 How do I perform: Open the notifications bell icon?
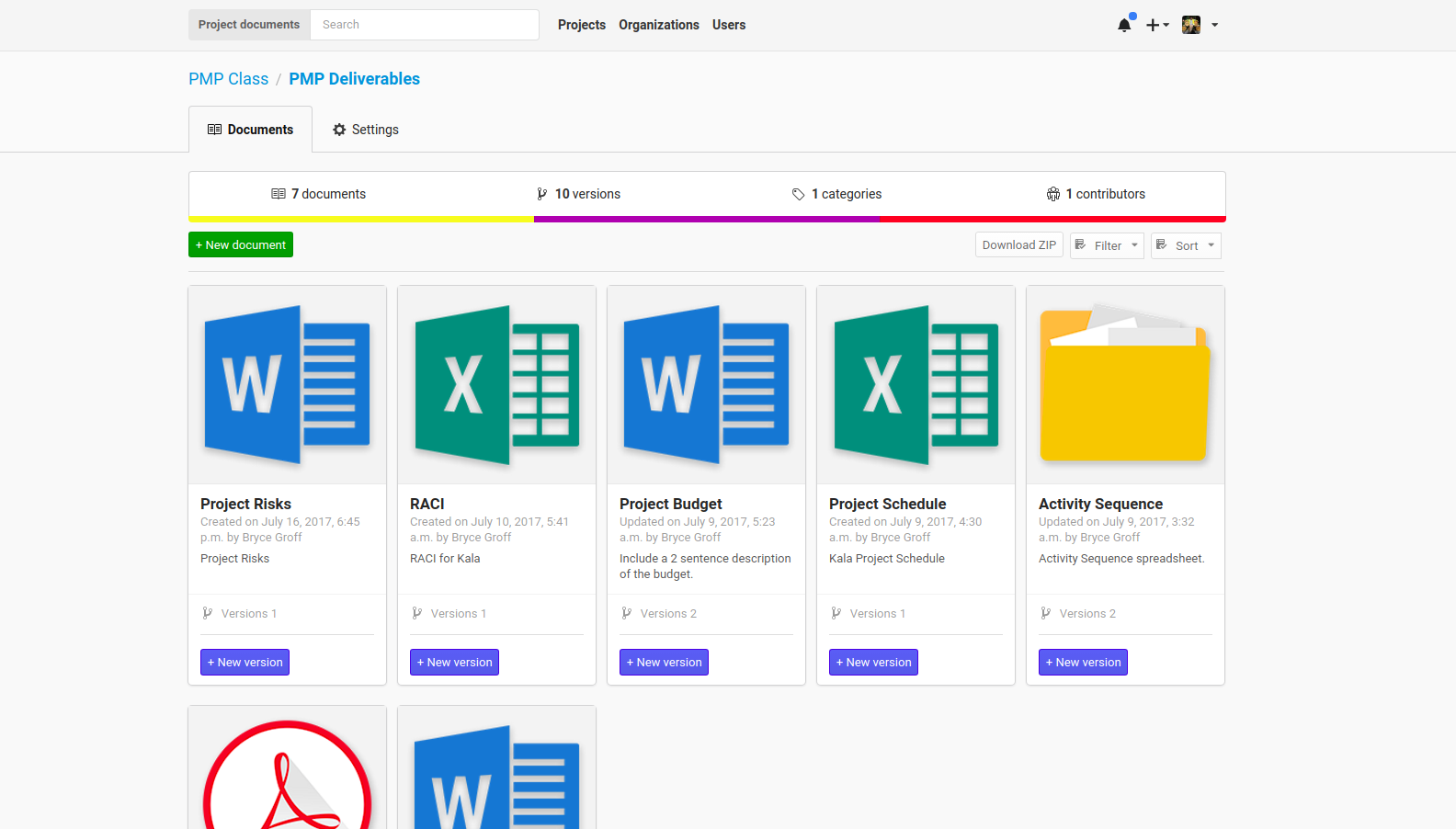pos(1124,25)
